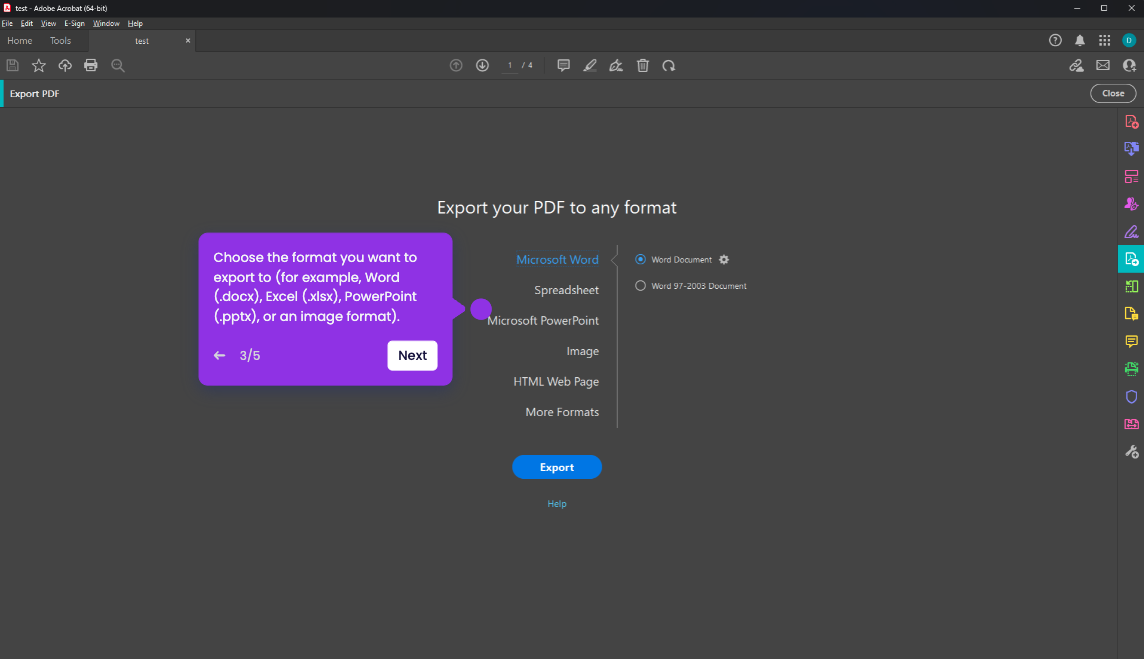Open the yellow Send for Comments sidebar icon
This screenshot has width=1144, height=659.
point(1132,314)
